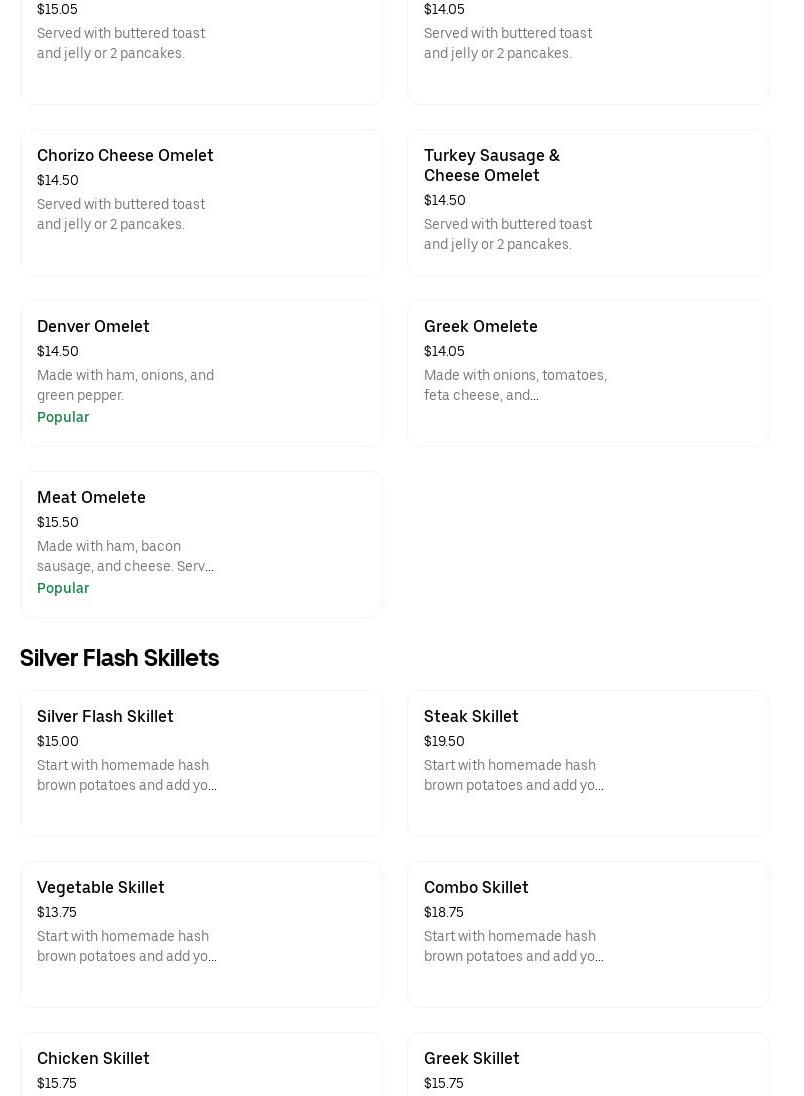The width and height of the screenshot is (804, 1096).
Task: Click the Popular label under Meat Omelete
Action: [63, 588]
